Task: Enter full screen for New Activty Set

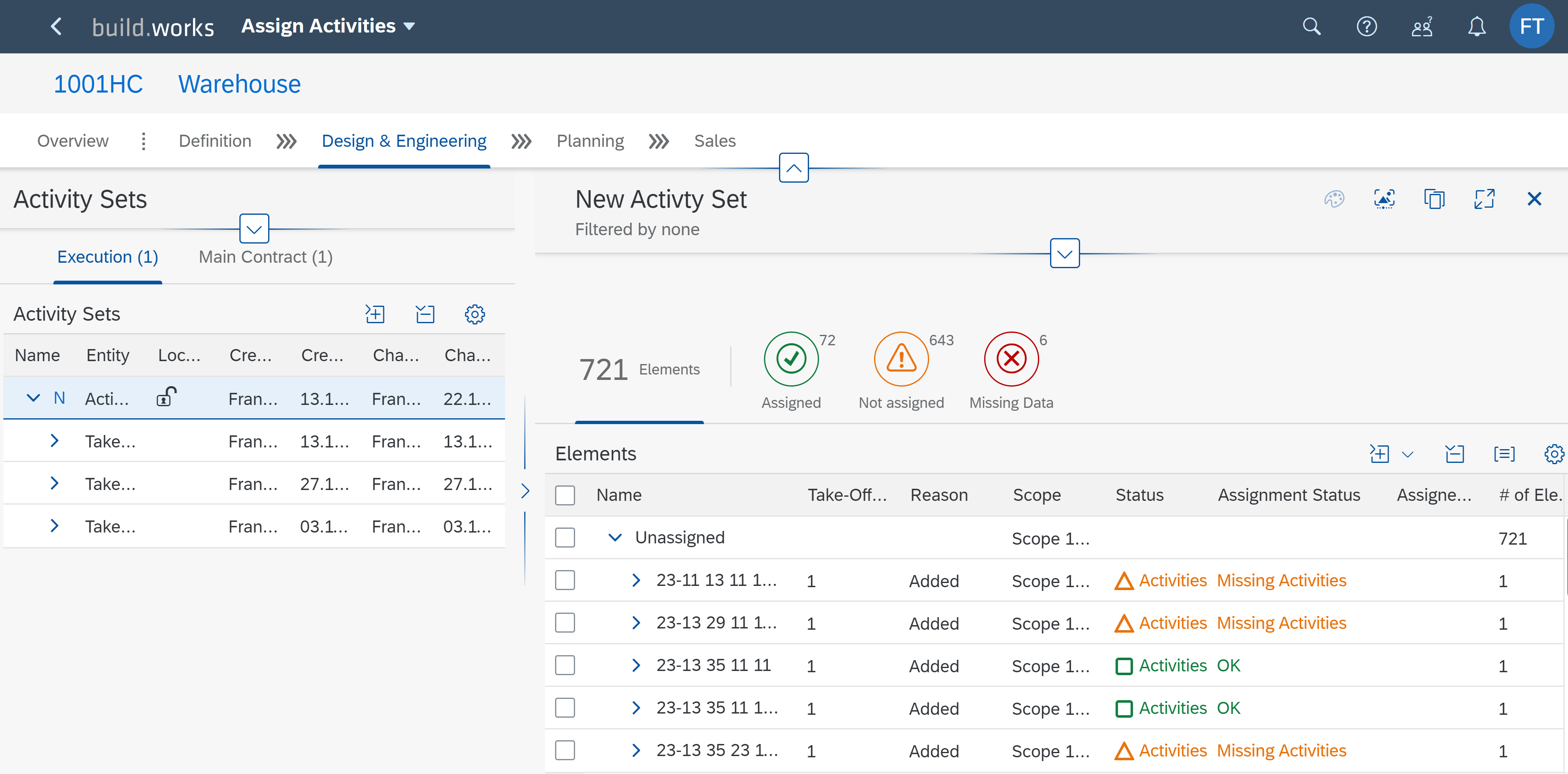Action: [1484, 199]
